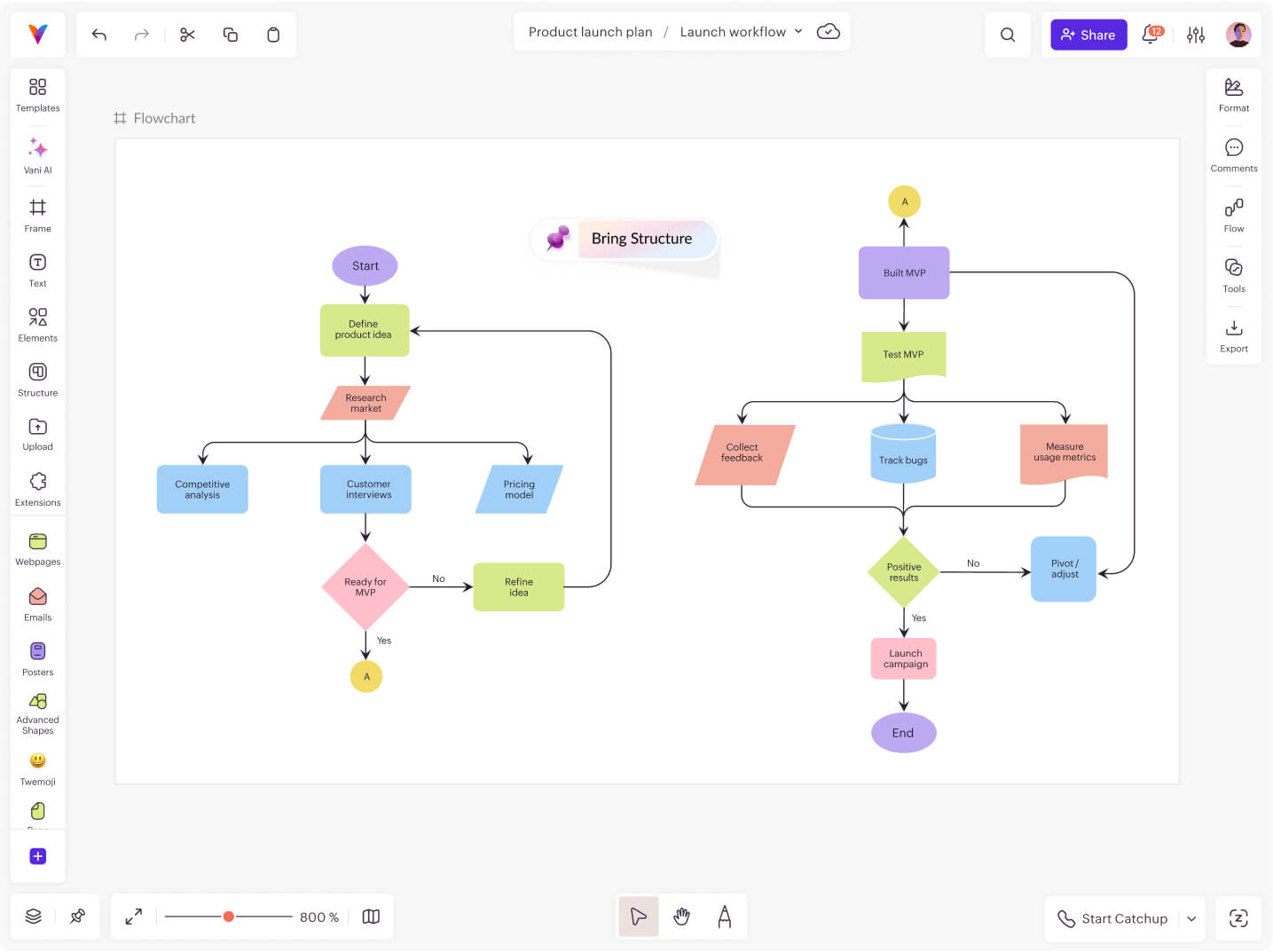This screenshot has height=952, width=1273.
Task: Switch to the Hand tool
Action: point(681,916)
